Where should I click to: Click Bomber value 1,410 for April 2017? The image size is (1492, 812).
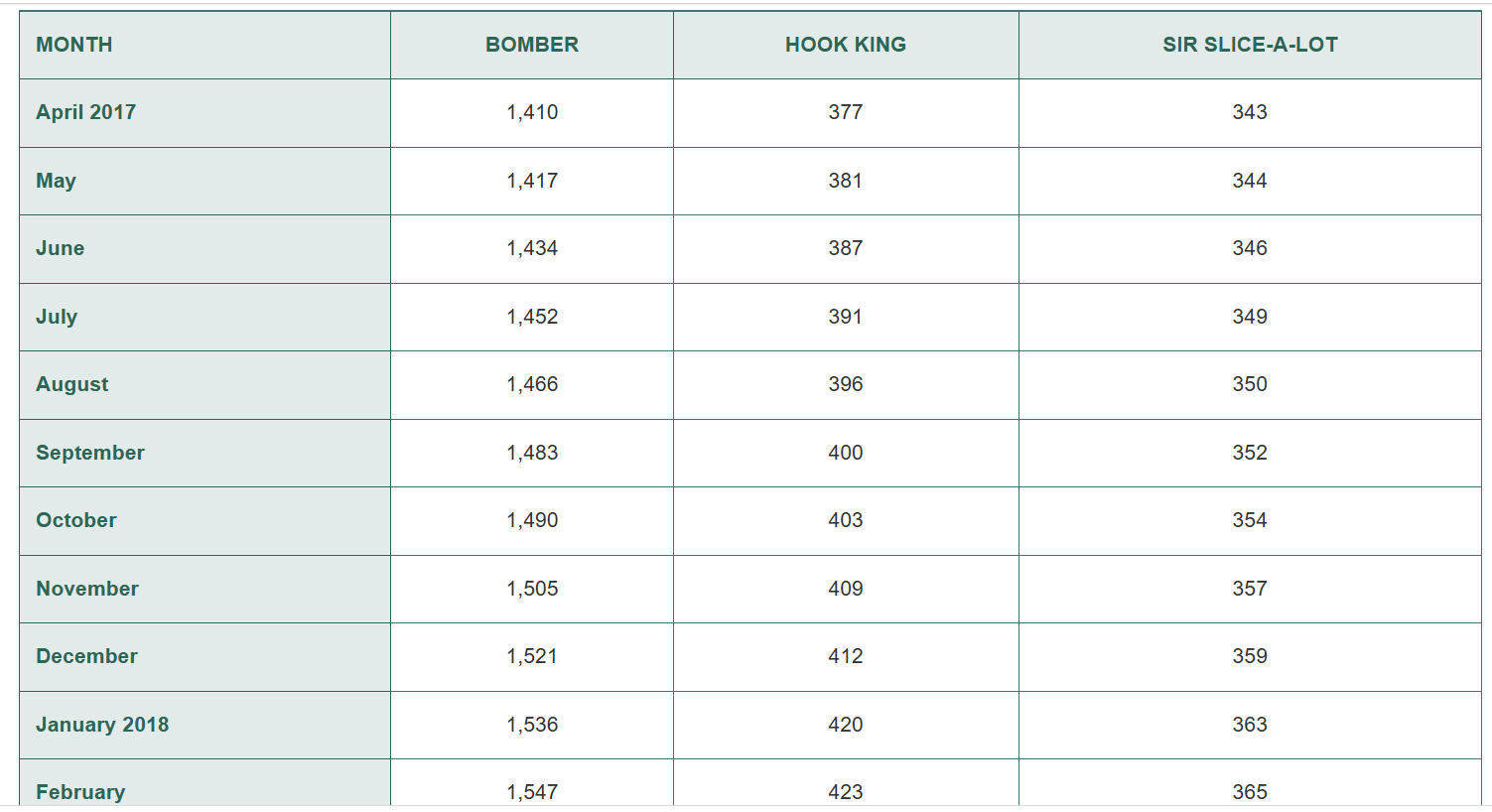(532, 112)
